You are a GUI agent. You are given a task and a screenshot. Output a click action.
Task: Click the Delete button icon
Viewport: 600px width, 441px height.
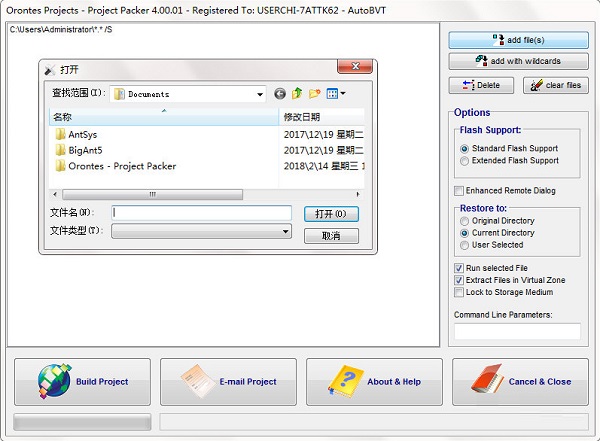pyautogui.click(x=468, y=85)
